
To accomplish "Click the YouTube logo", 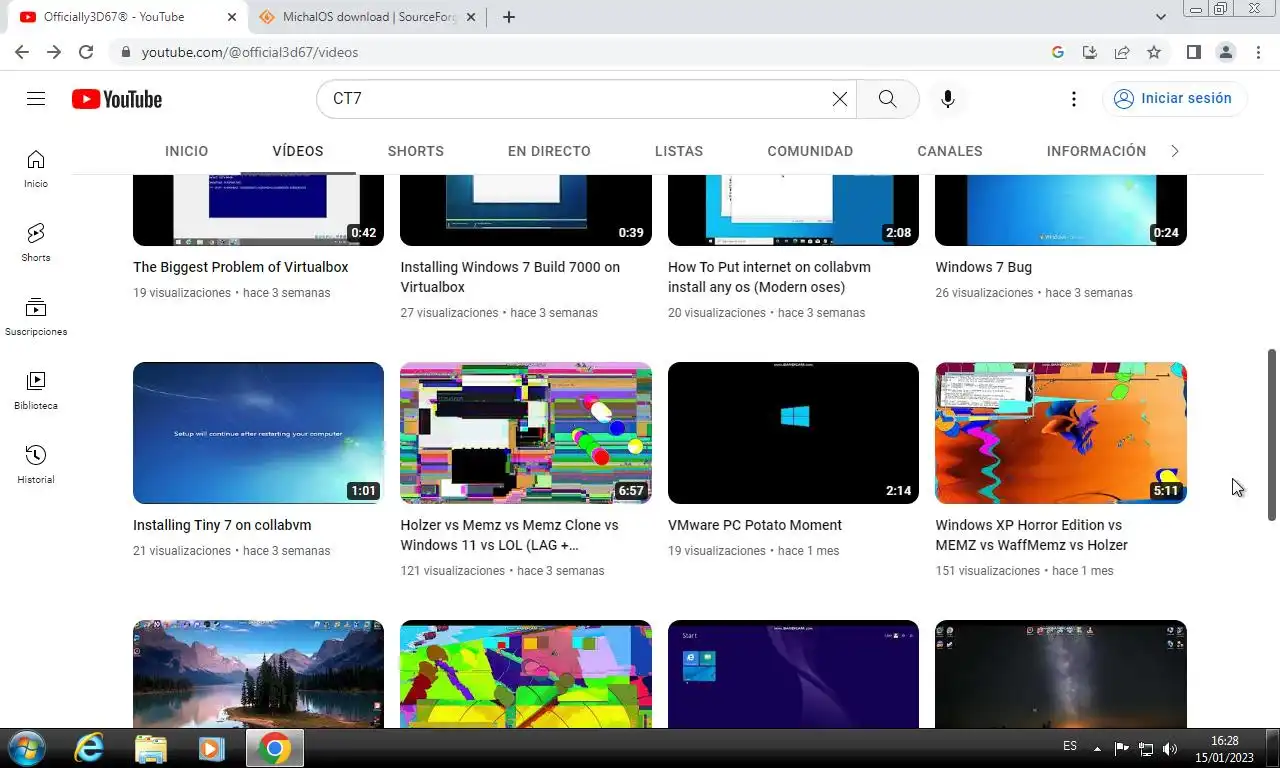I will (x=117, y=99).
